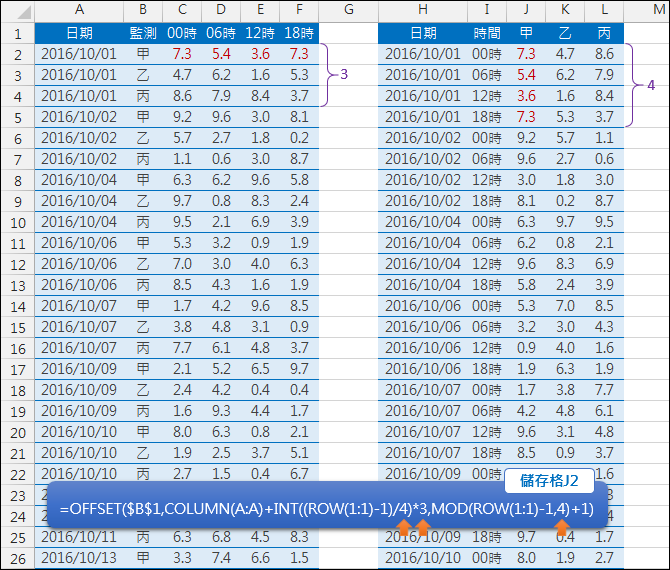Image resolution: width=670 pixels, height=570 pixels.
Task: Select column L header
Action: pyautogui.click(x=604, y=11)
